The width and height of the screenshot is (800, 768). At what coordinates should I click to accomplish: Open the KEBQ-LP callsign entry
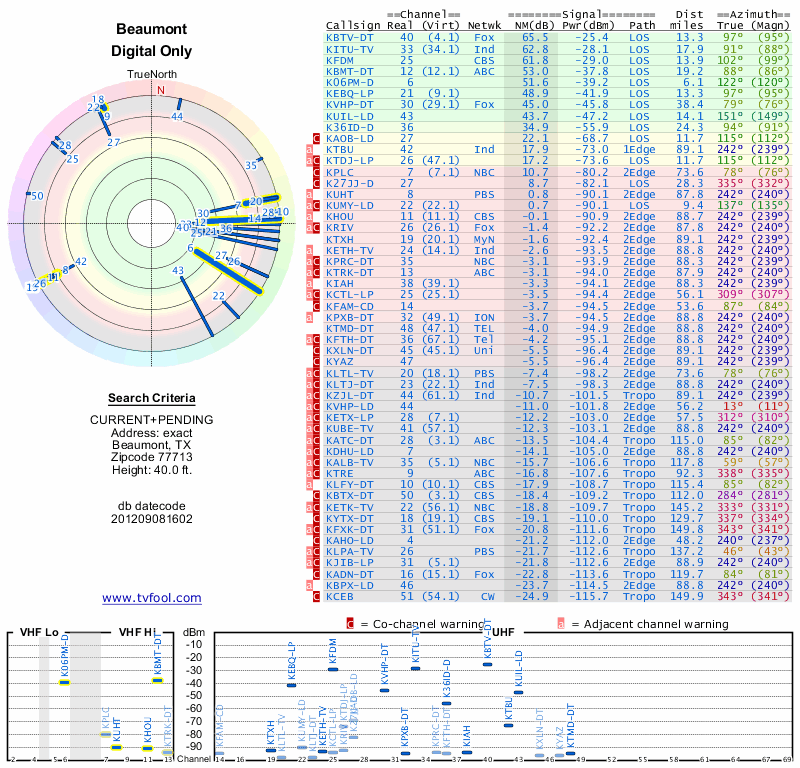coord(349,93)
